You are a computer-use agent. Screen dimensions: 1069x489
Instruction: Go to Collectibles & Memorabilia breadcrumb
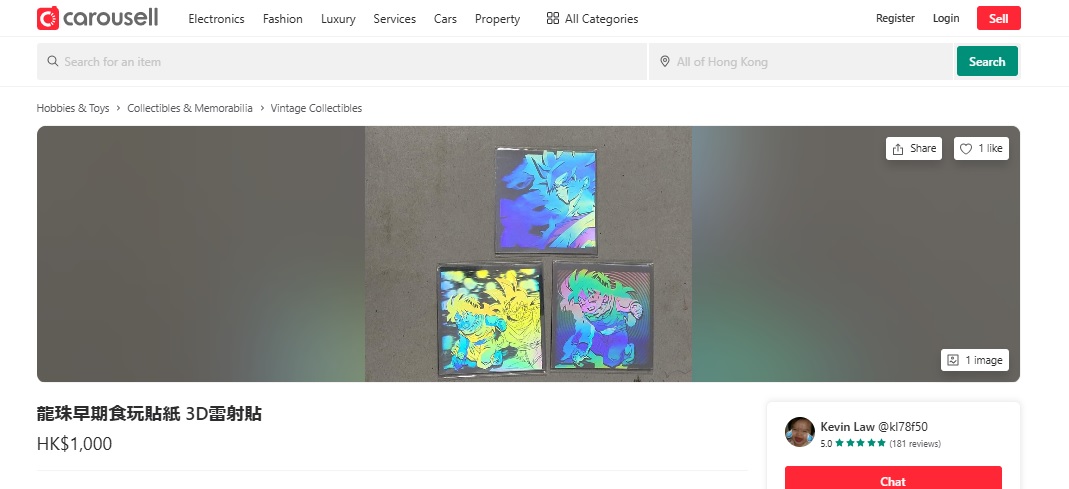(190, 108)
